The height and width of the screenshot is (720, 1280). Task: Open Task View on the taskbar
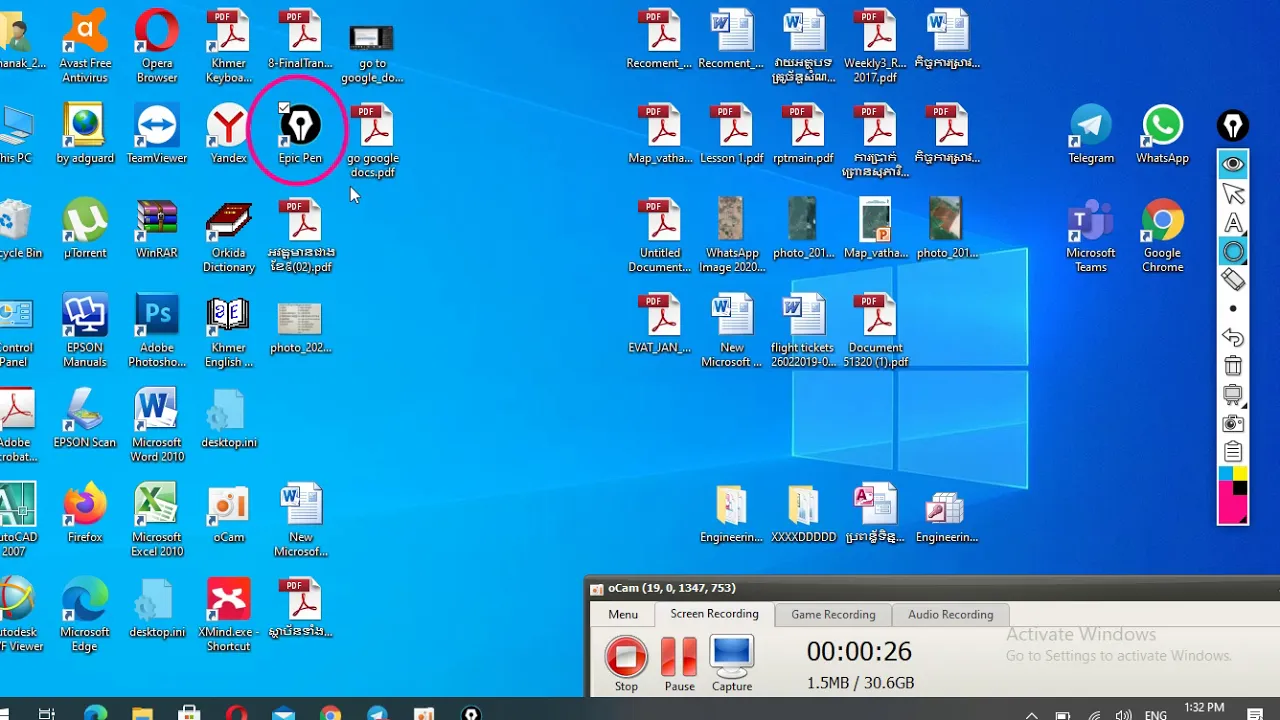[x=46, y=713]
